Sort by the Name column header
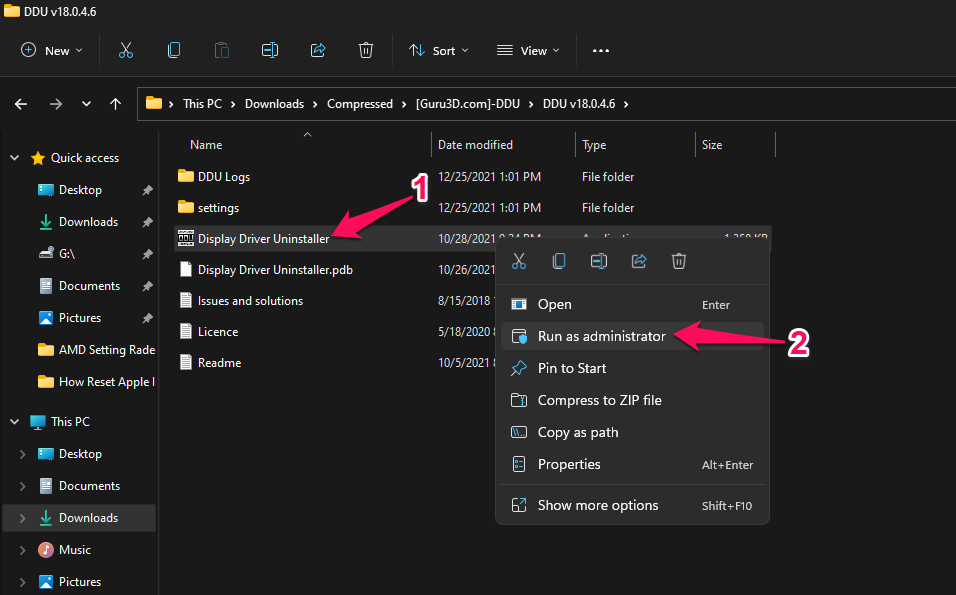Screen dimensions: 956x595 [206, 144]
